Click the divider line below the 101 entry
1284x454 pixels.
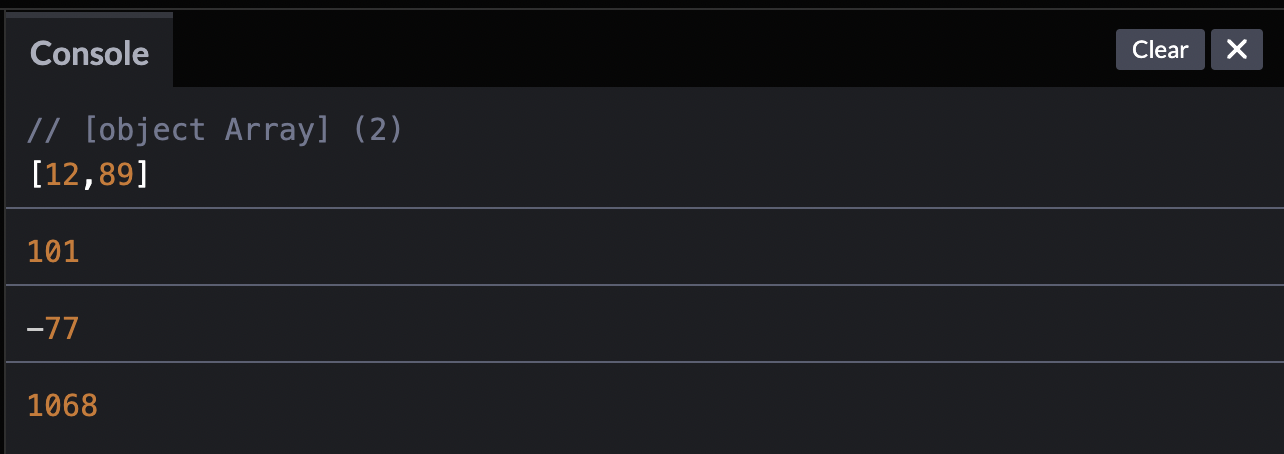645,285
